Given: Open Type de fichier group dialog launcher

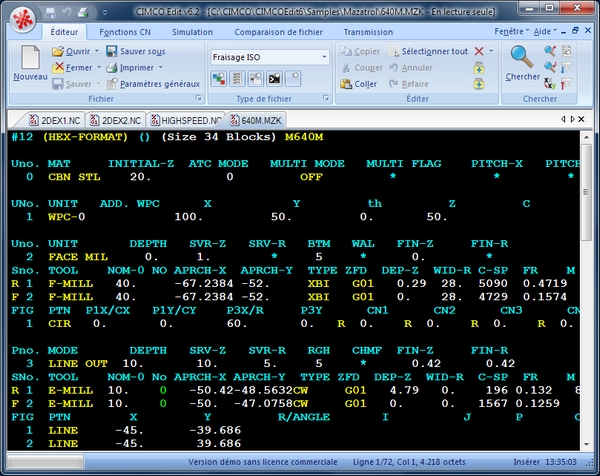Looking at the screenshot, I should (x=326, y=98).
